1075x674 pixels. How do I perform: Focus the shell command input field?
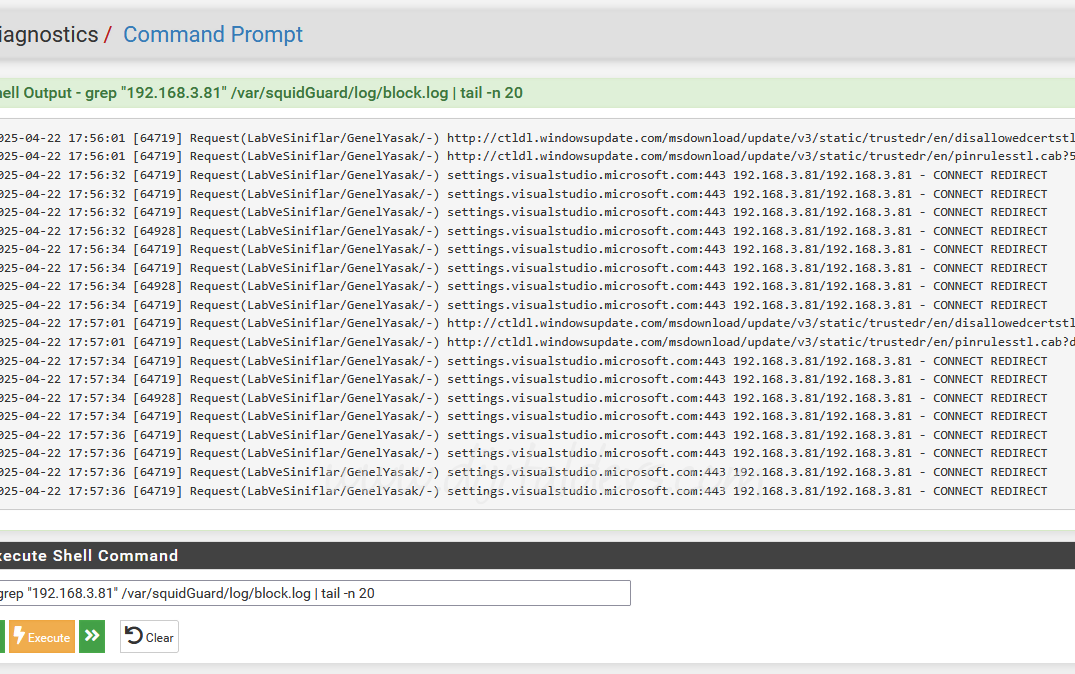(312, 593)
